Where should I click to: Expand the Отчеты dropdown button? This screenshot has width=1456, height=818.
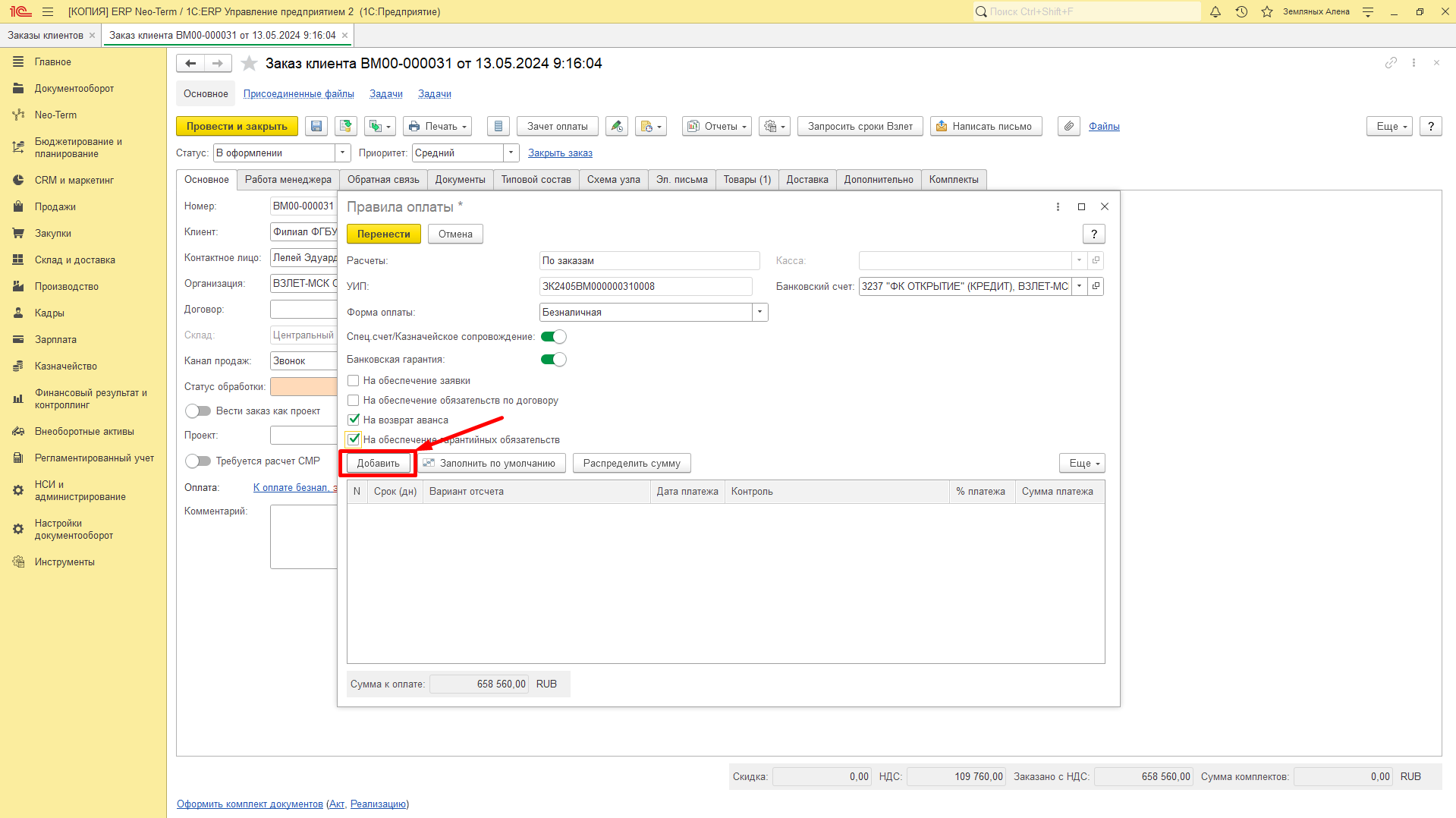coord(717,126)
